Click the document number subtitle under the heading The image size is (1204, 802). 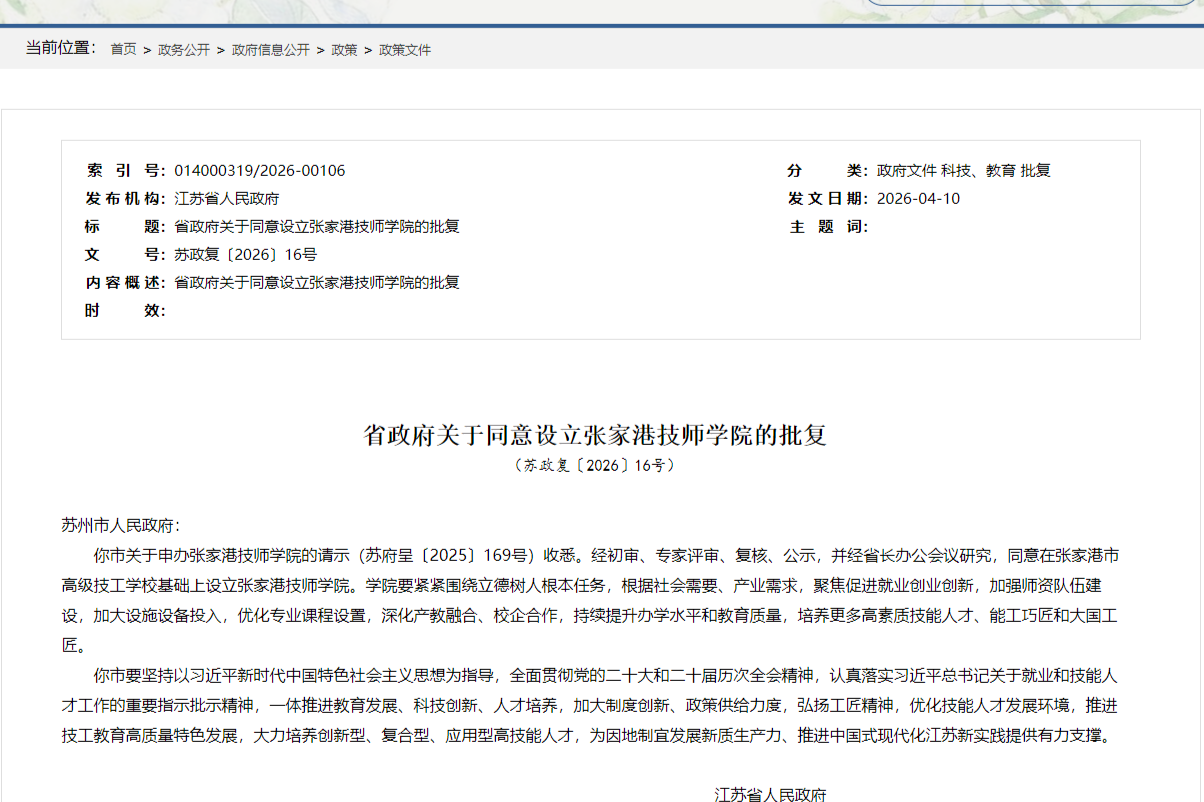click(594, 465)
